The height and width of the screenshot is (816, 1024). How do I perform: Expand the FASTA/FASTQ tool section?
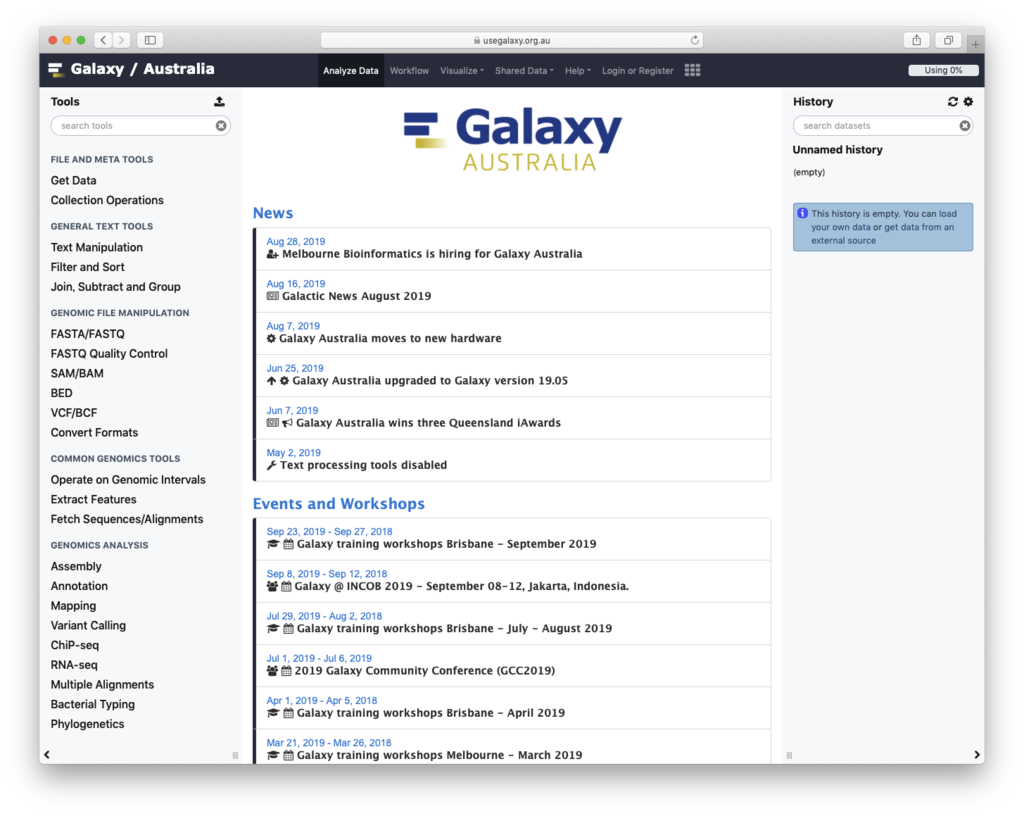click(88, 334)
